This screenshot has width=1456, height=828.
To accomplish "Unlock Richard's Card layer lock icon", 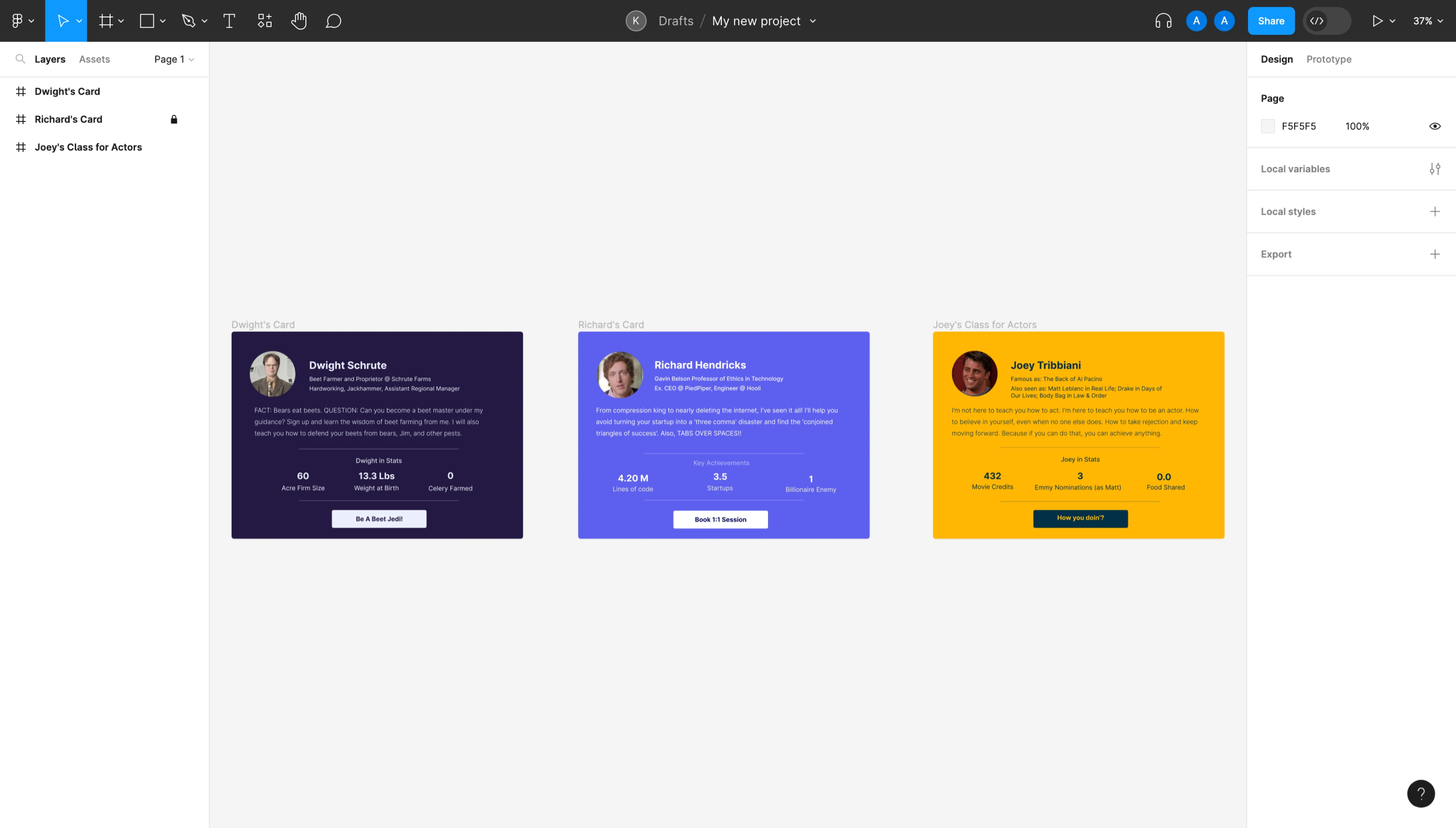I will (x=174, y=119).
